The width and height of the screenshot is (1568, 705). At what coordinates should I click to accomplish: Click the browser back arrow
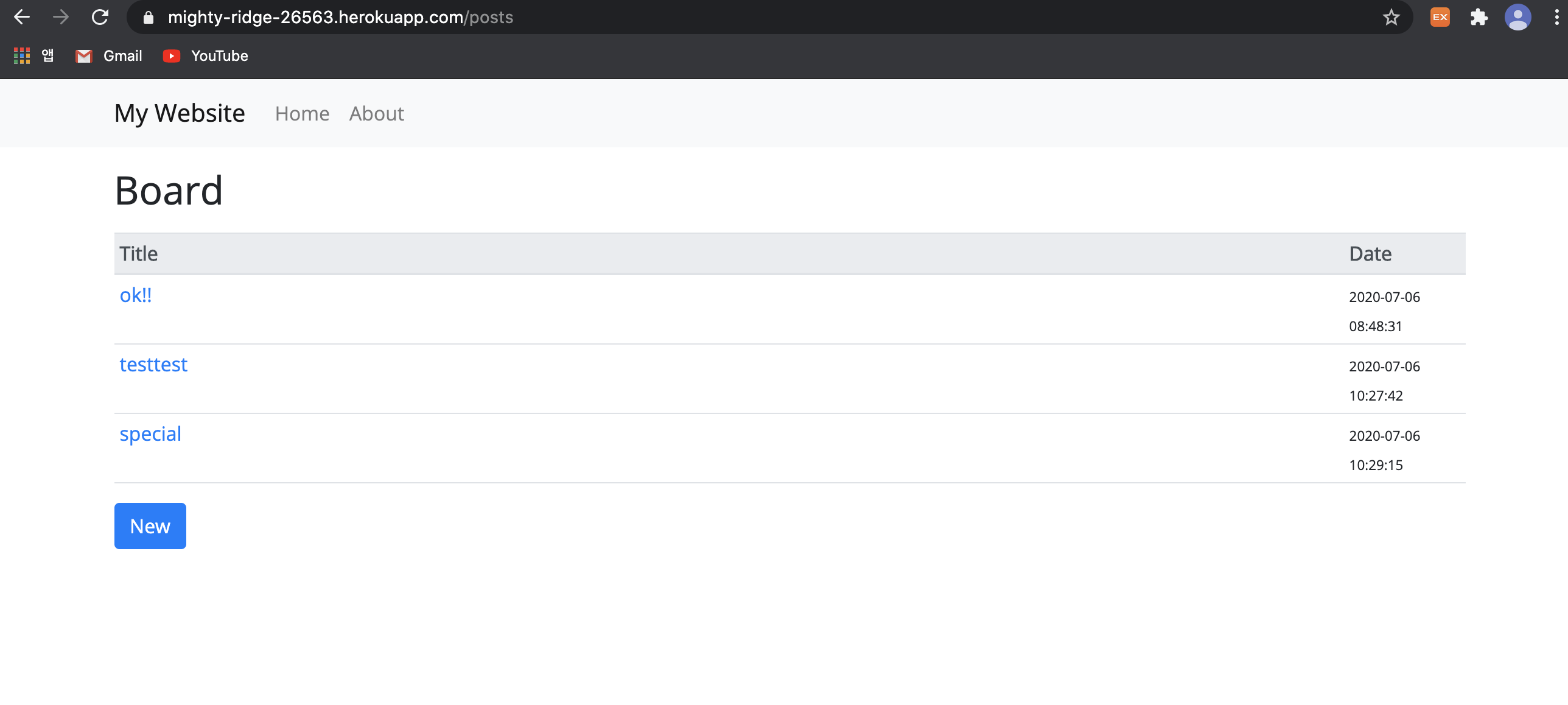tap(22, 17)
